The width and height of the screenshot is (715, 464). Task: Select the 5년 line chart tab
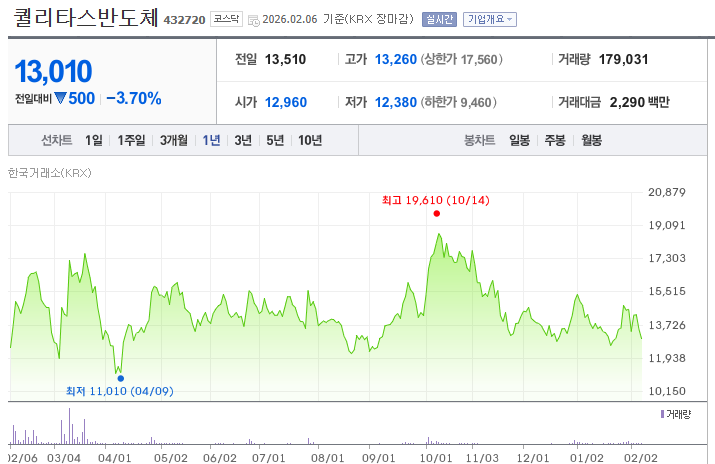275,140
